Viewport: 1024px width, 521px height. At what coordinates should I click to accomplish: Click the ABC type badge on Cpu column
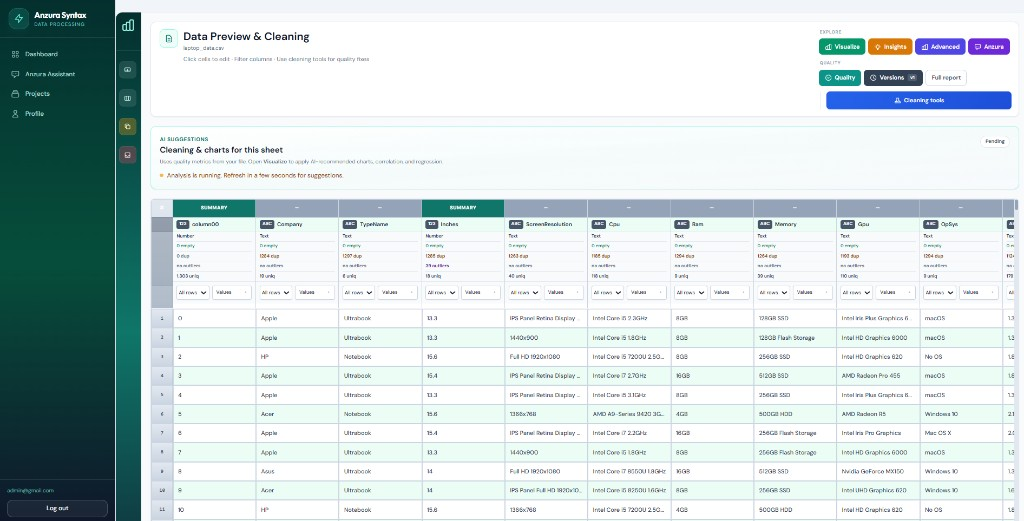599,224
